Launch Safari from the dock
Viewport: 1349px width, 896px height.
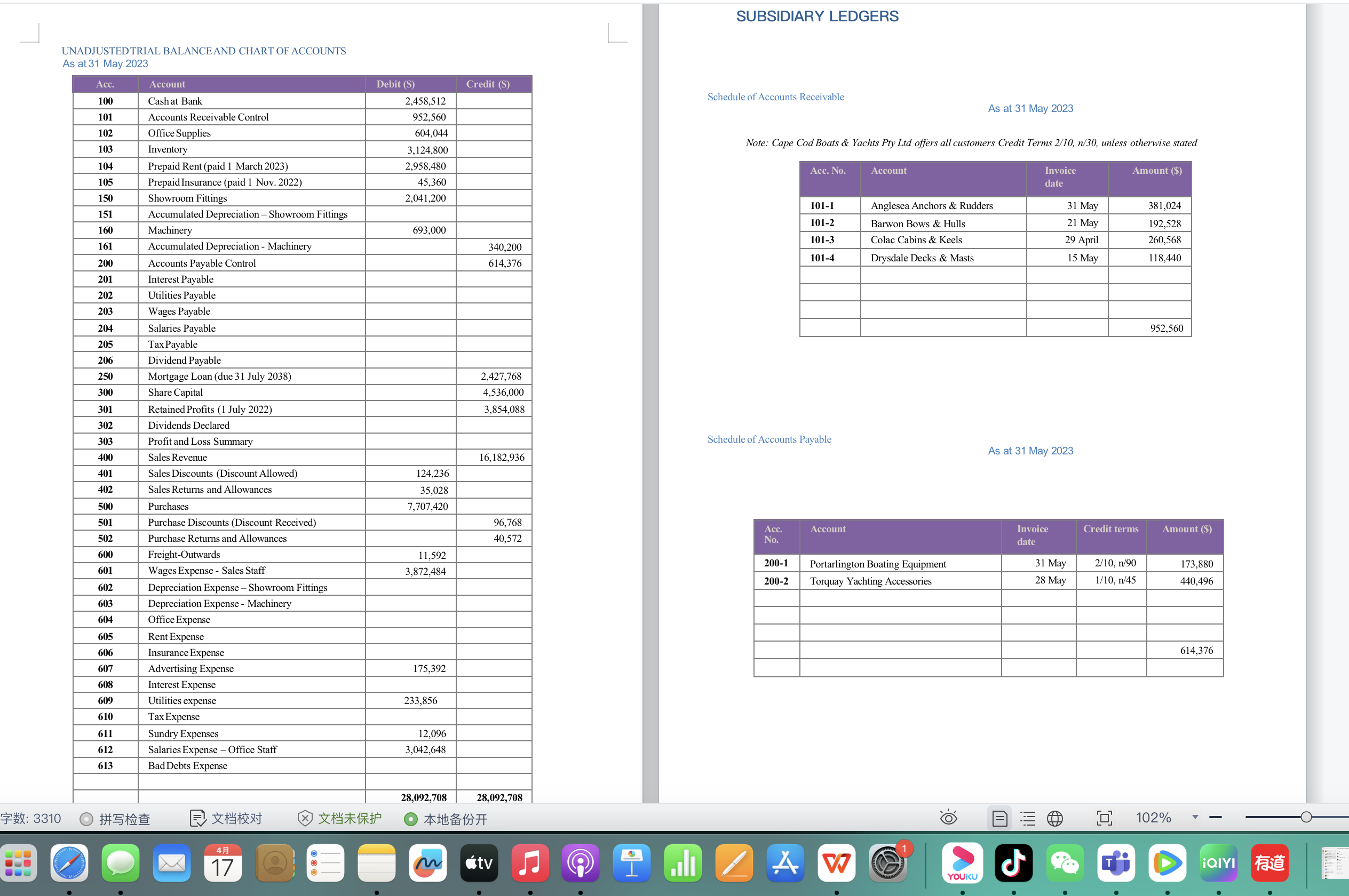point(69,863)
